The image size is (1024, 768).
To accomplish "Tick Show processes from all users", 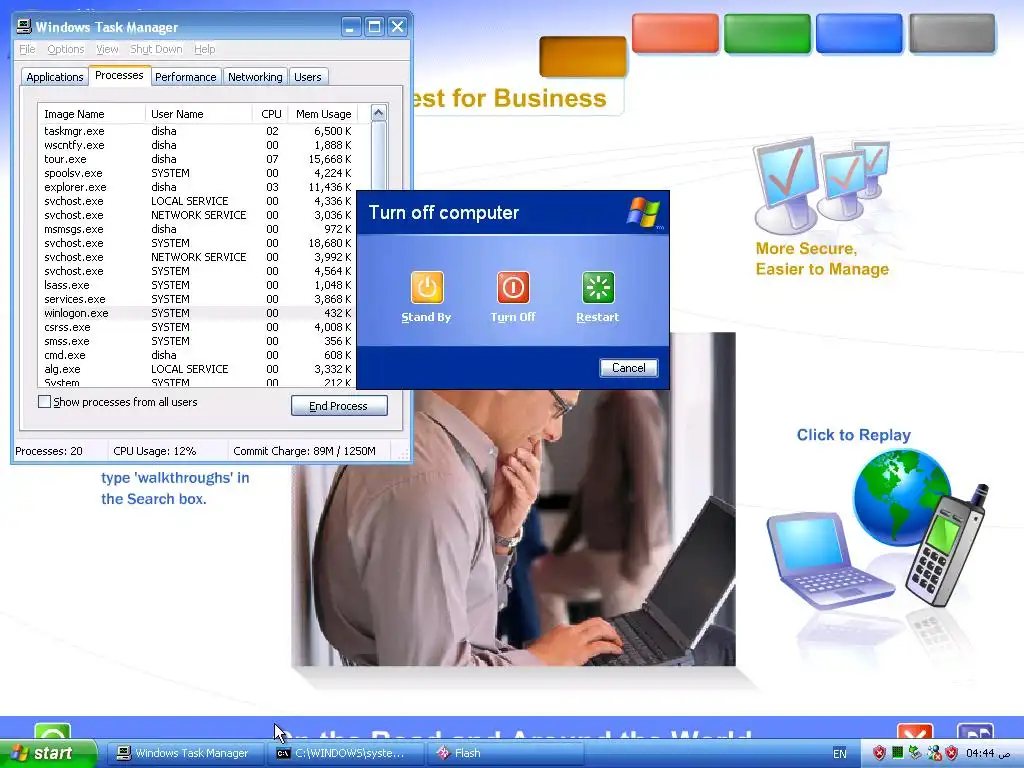I will tap(44, 402).
